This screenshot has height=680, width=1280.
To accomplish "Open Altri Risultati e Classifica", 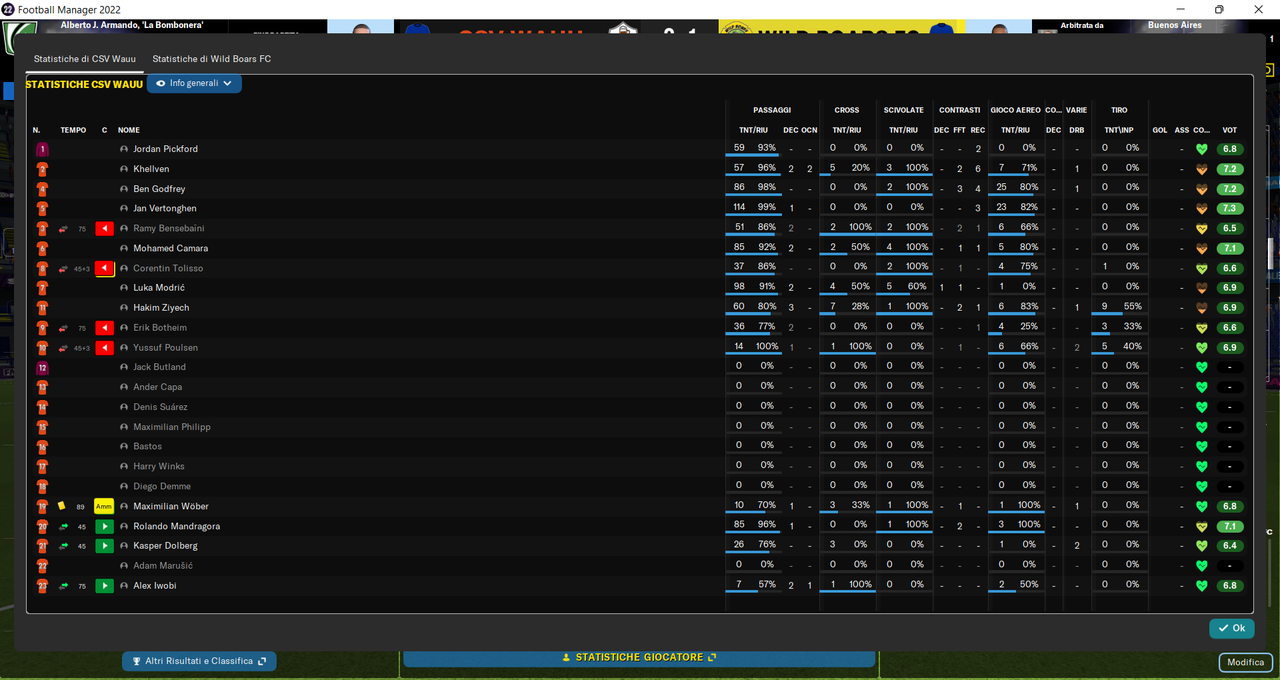I will tap(199, 661).
